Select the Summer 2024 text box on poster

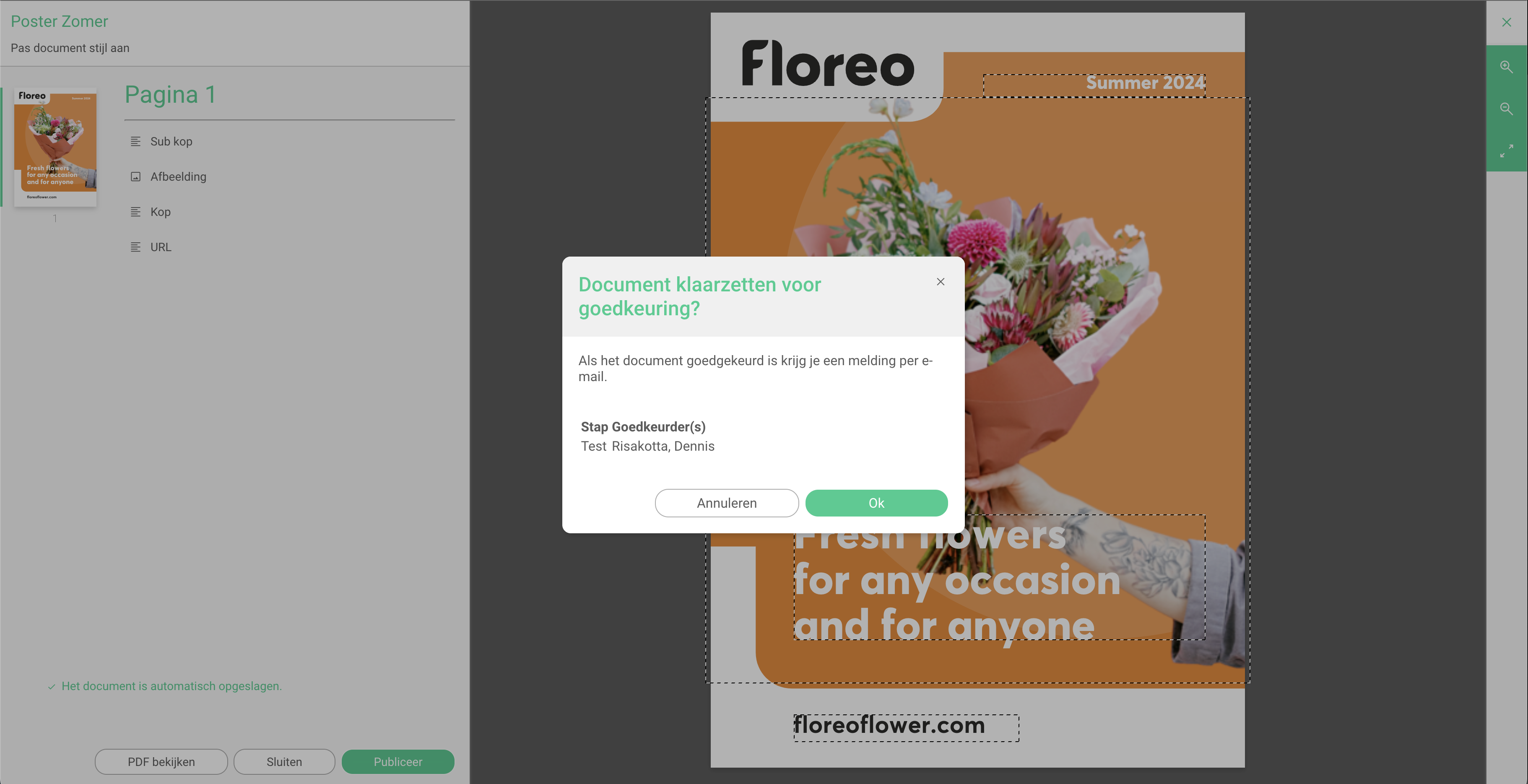click(x=1094, y=85)
